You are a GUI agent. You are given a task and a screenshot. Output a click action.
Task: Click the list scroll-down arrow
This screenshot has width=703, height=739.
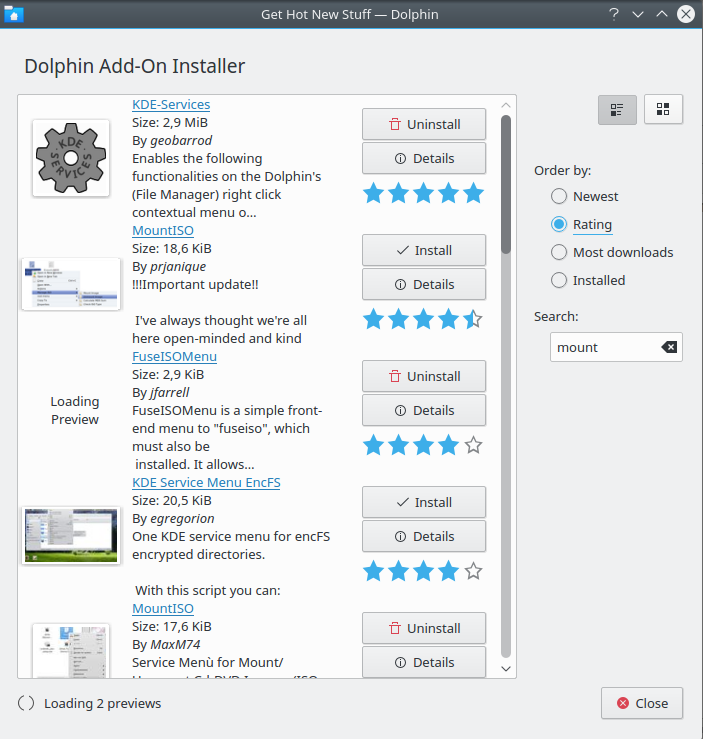506,668
